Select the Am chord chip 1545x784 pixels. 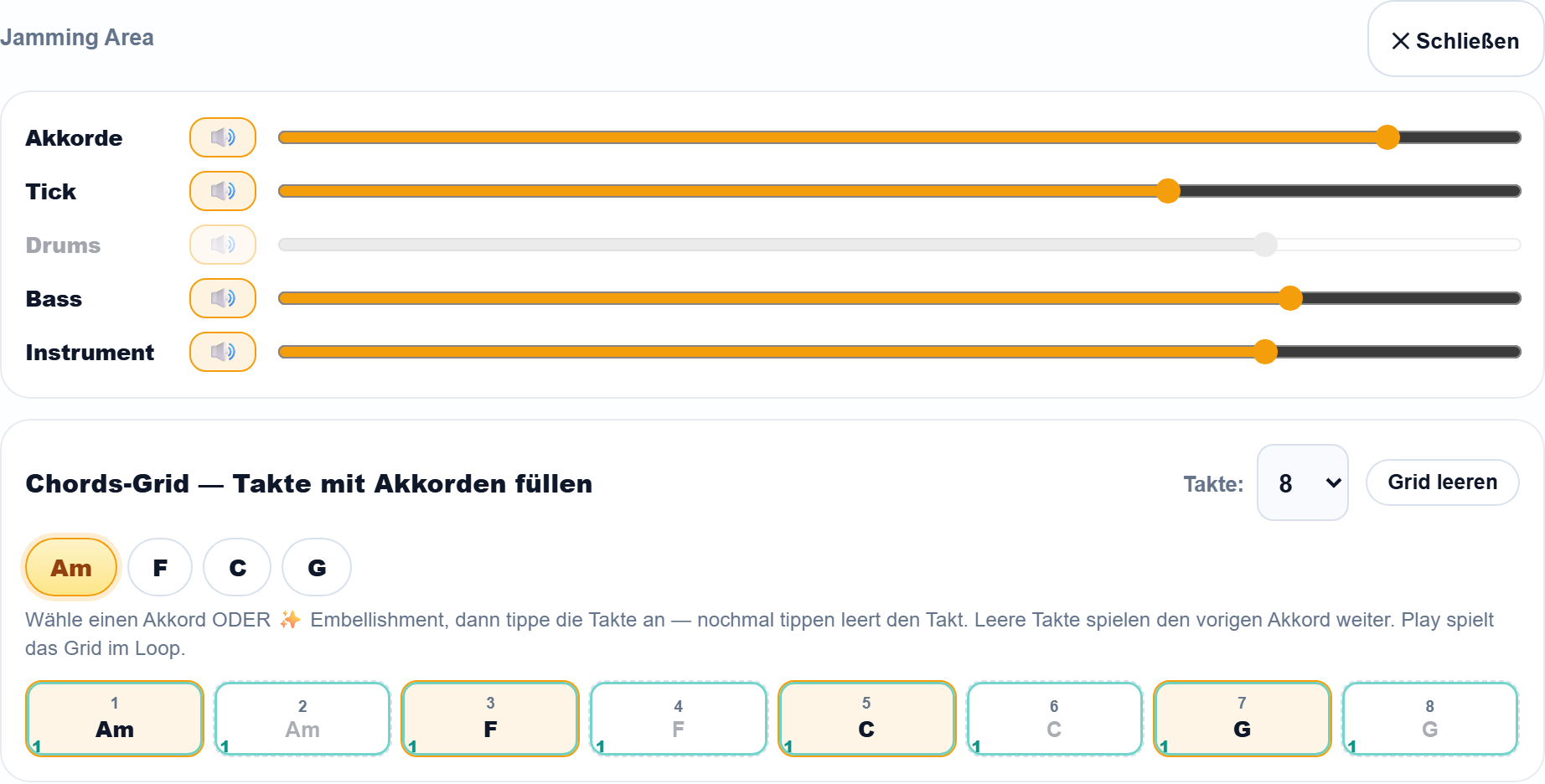point(71,568)
